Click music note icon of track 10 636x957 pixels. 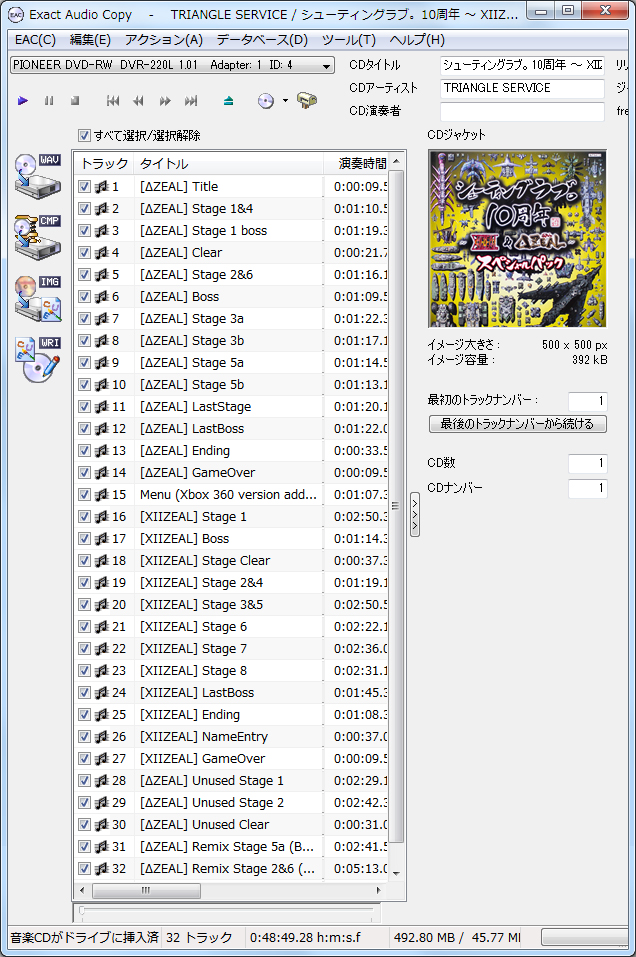pyautogui.click(x=102, y=385)
